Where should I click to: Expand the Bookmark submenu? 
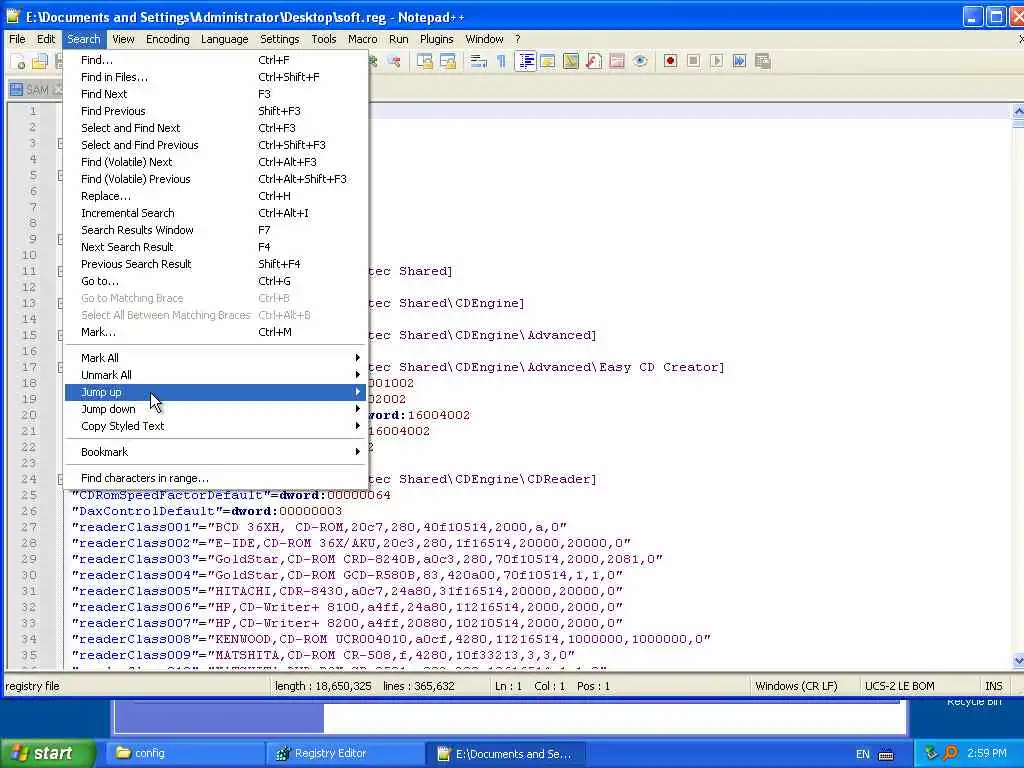(215, 452)
